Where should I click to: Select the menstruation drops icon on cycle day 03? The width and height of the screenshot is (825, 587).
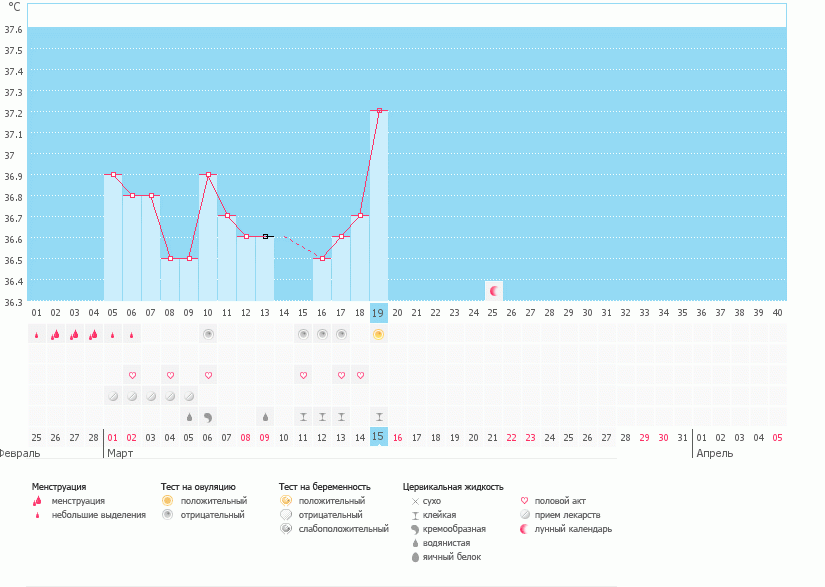(75, 334)
